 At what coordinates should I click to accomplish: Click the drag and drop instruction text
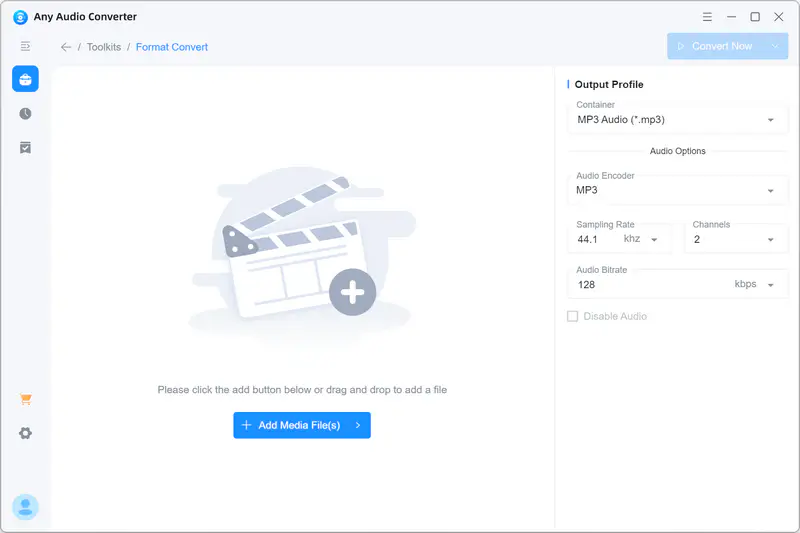click(x=302, y=390)
